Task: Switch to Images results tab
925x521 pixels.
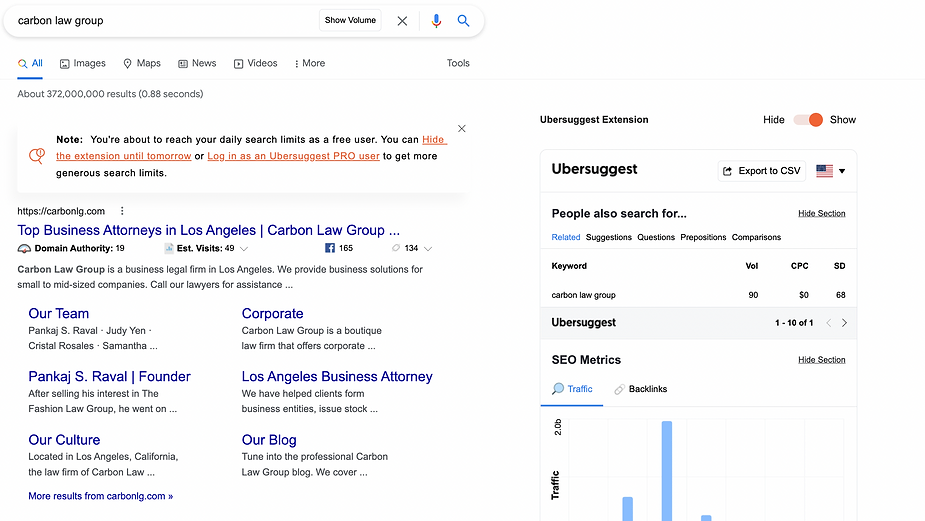Action: tap(83, 63)
